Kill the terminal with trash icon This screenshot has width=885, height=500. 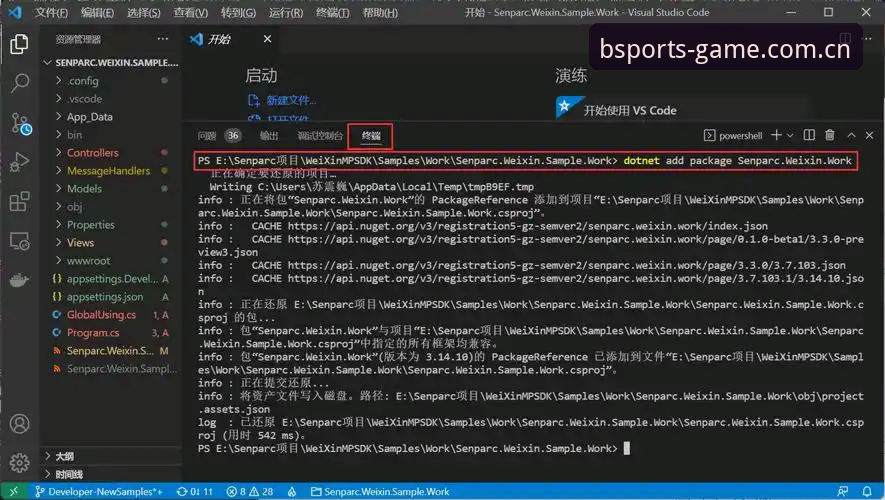(x=830, y=135)
